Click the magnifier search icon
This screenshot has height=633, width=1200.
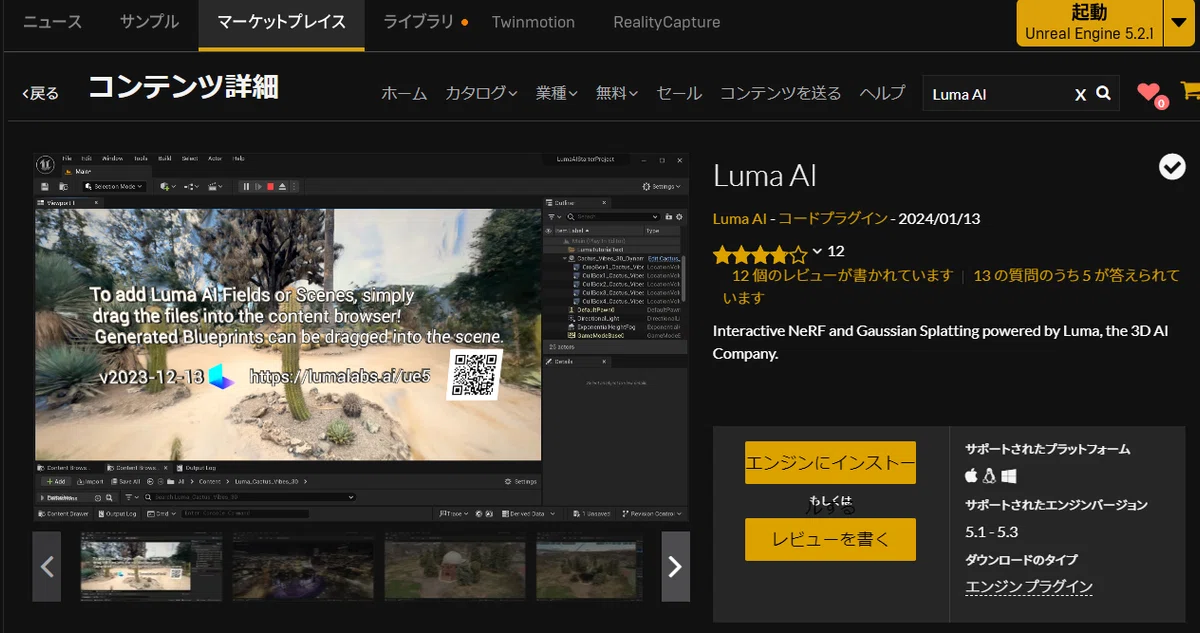click(1103, 93)
